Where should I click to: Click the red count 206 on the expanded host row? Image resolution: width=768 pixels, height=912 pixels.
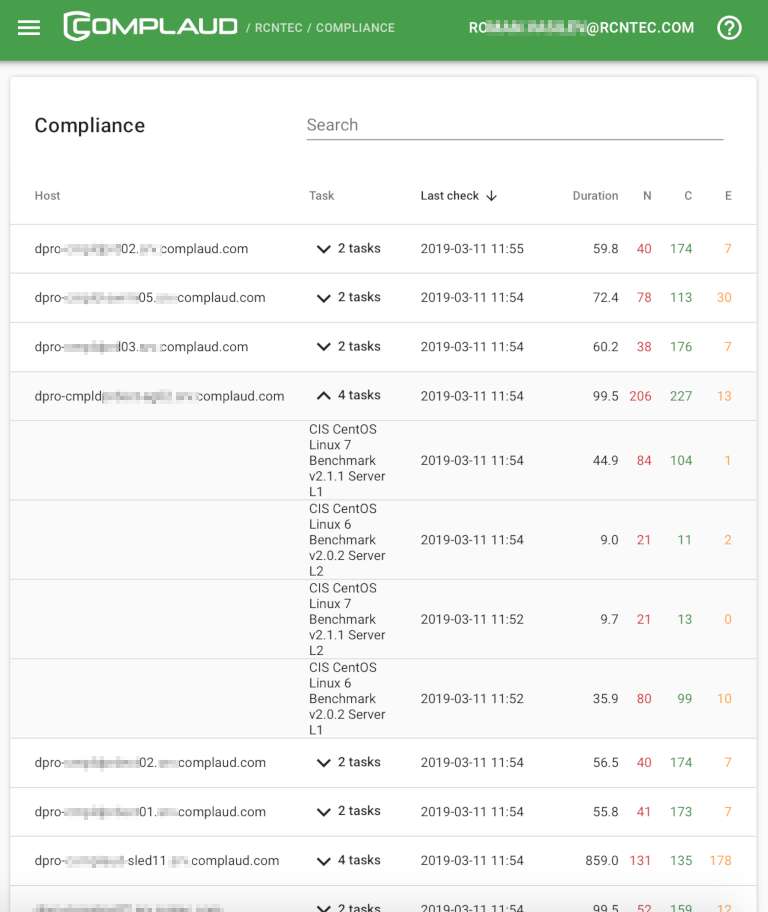(641, 395)
